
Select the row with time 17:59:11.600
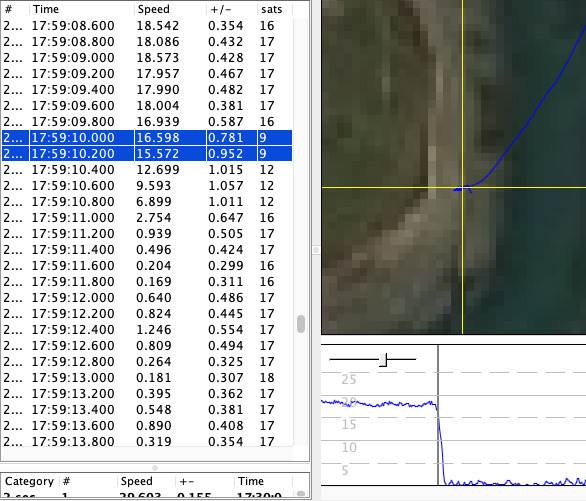click(x=147, y=266)
